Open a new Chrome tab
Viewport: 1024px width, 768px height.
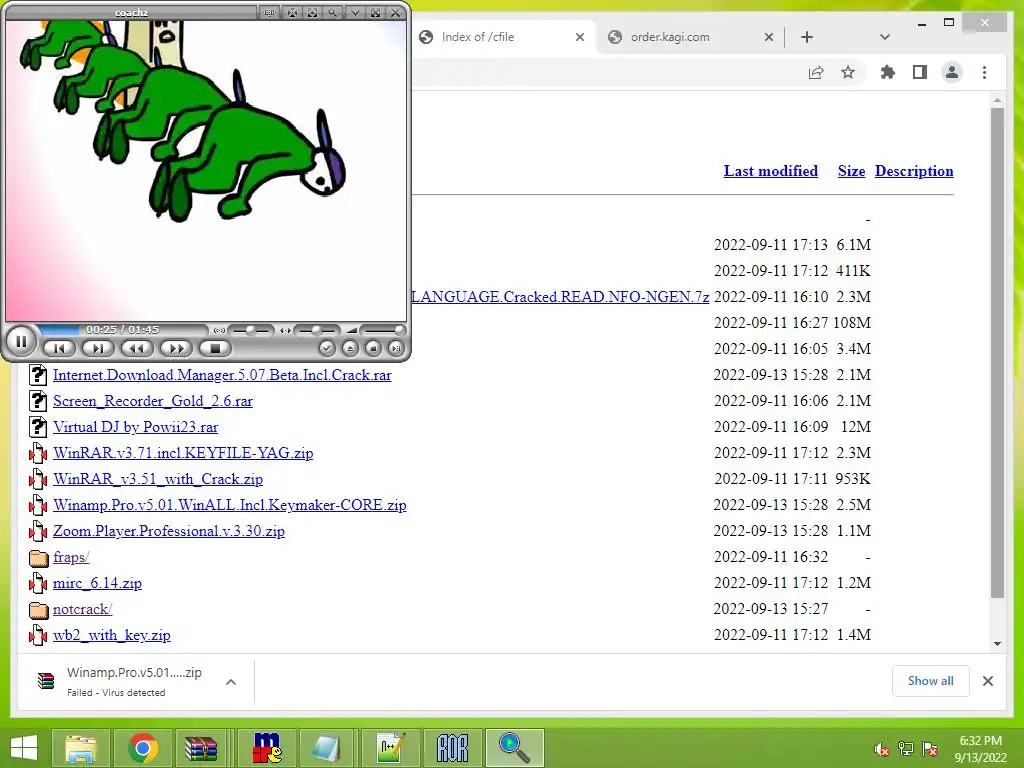807,37
